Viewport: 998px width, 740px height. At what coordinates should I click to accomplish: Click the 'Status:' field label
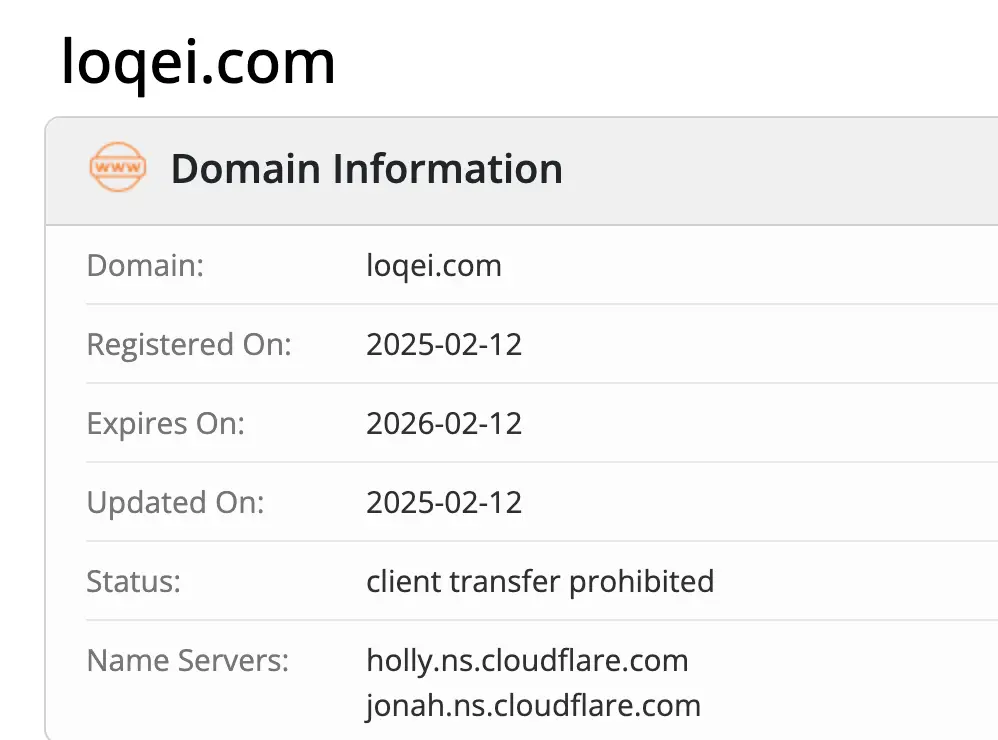134,581
